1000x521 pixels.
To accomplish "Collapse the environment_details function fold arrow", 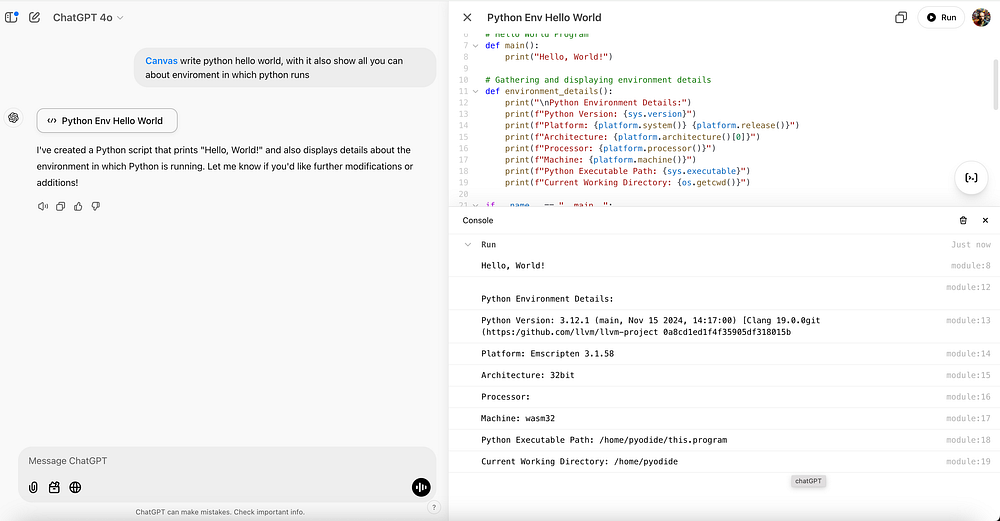I will click(x=475, y=92).
